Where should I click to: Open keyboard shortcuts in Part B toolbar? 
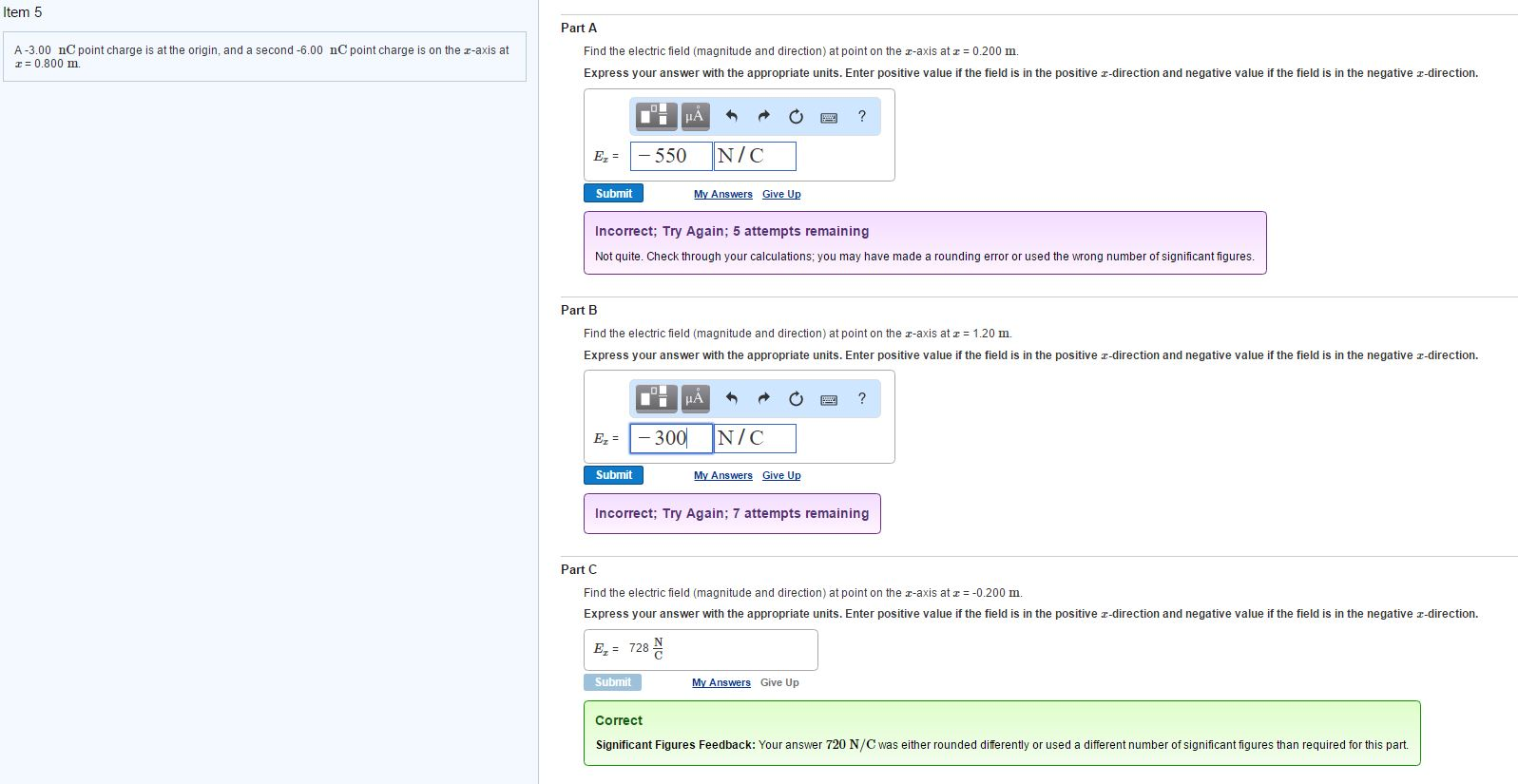tap(829, 399)
